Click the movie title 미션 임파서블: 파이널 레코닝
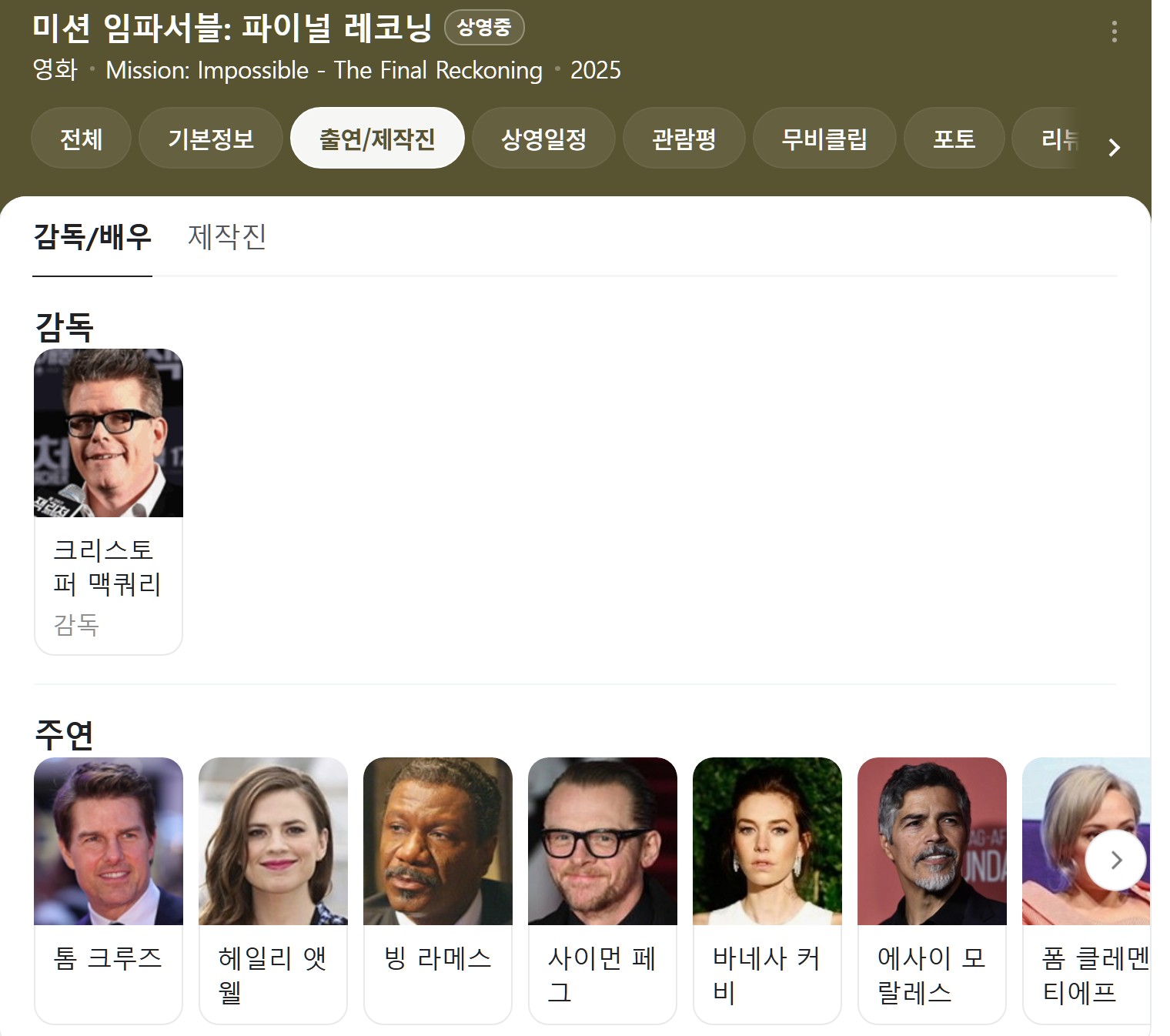This screenshot has width=1170, height=1036. (x=232, y=28)
